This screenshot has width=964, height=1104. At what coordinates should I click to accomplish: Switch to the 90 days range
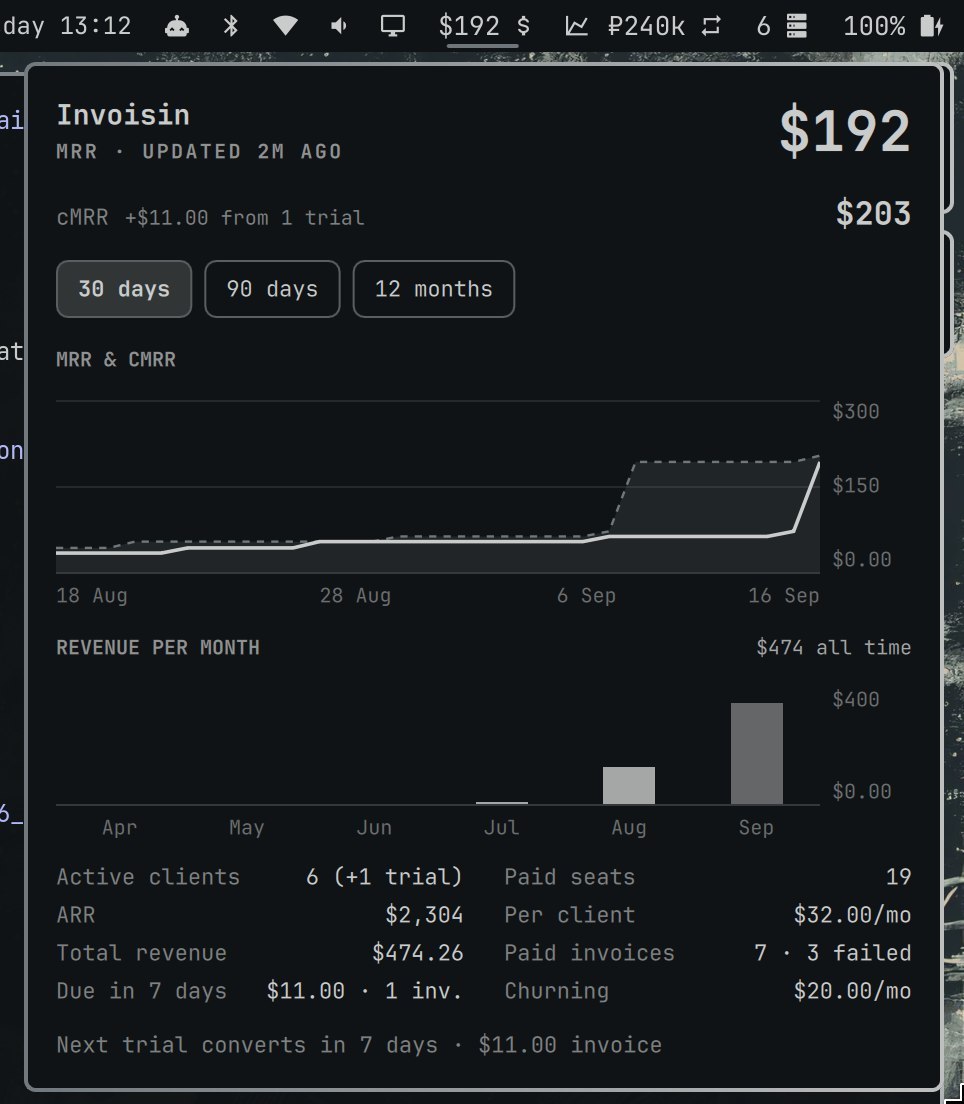click(x=273, y=289)
